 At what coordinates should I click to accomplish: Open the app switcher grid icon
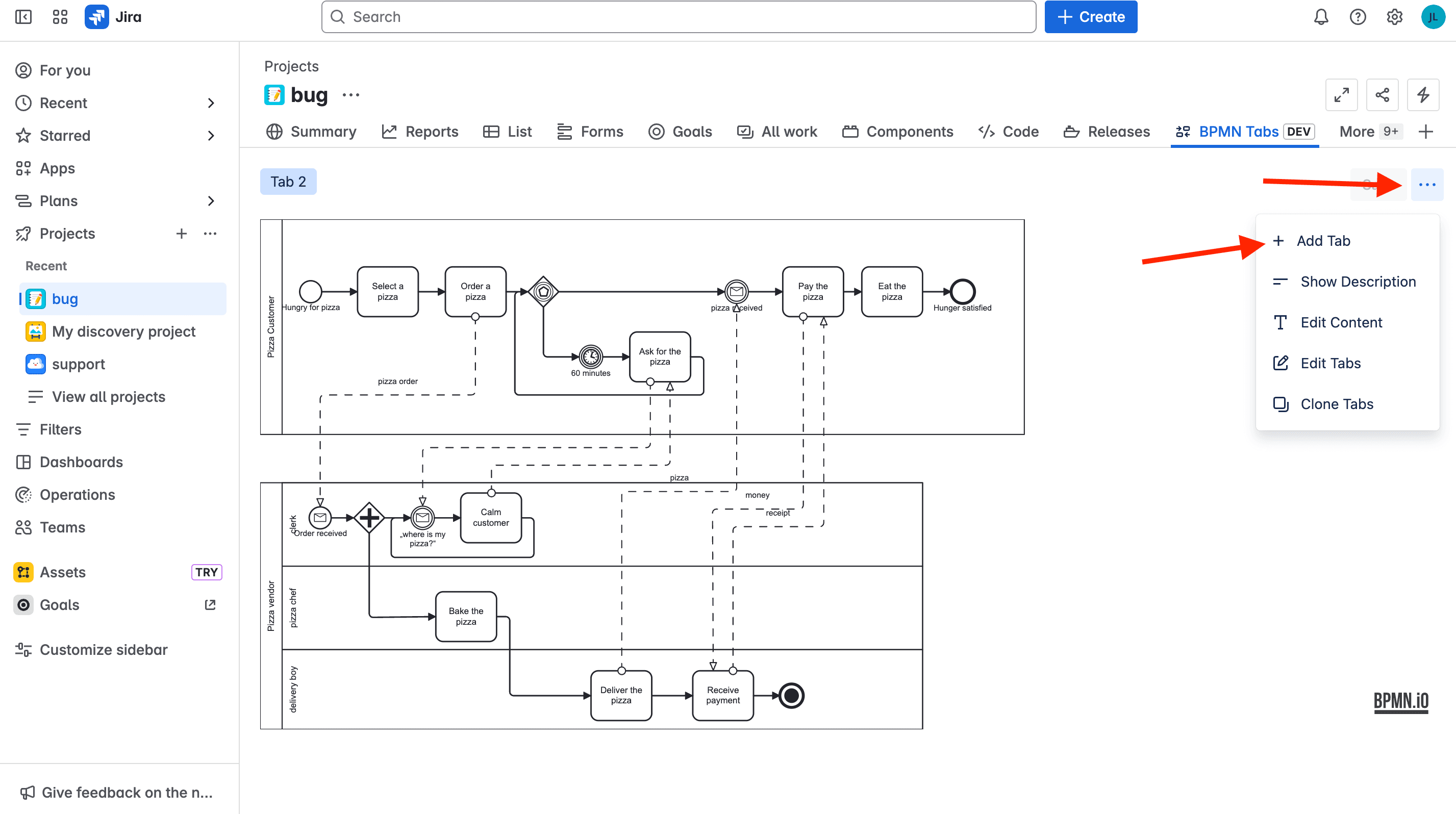(60, 17)
